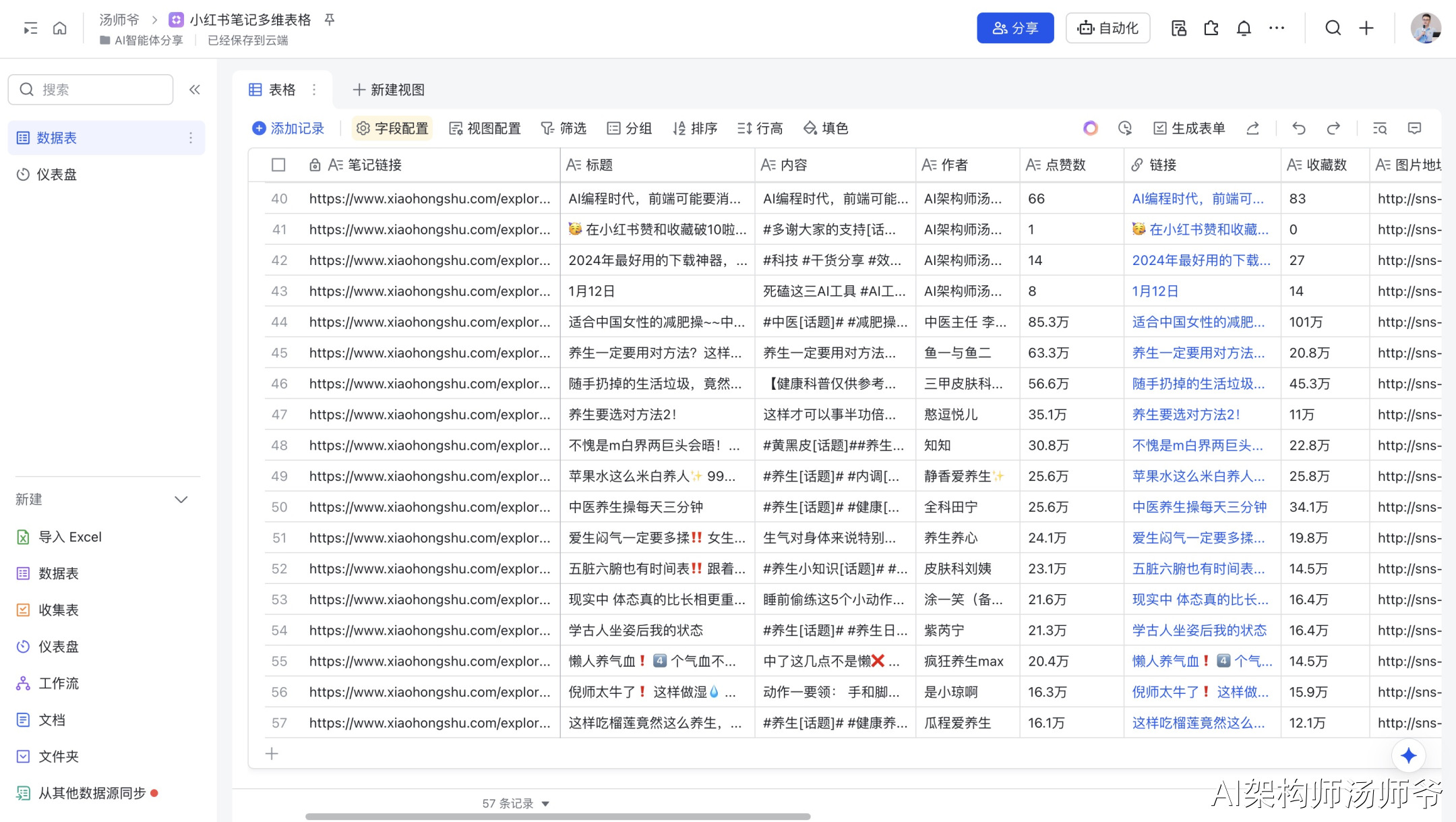Switch to 仪表盘 in top sidebar
The height and width of the screenshot is (822, 1456).
click(57, 175)
